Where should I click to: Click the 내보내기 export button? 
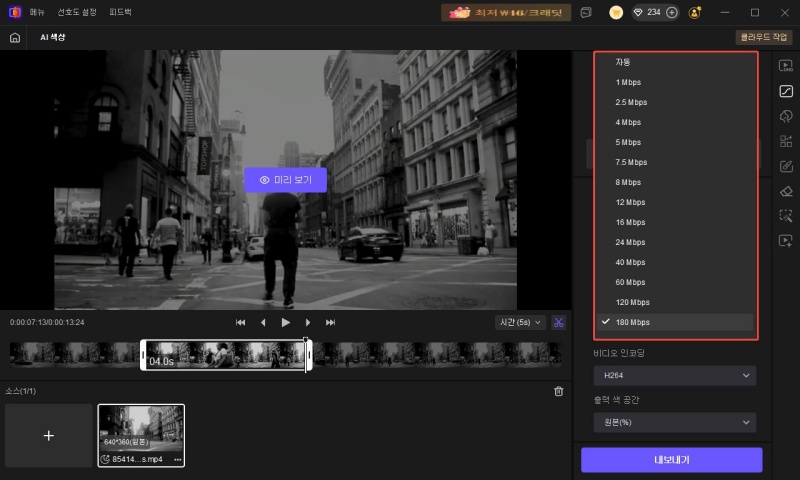(x=671, y=460)
